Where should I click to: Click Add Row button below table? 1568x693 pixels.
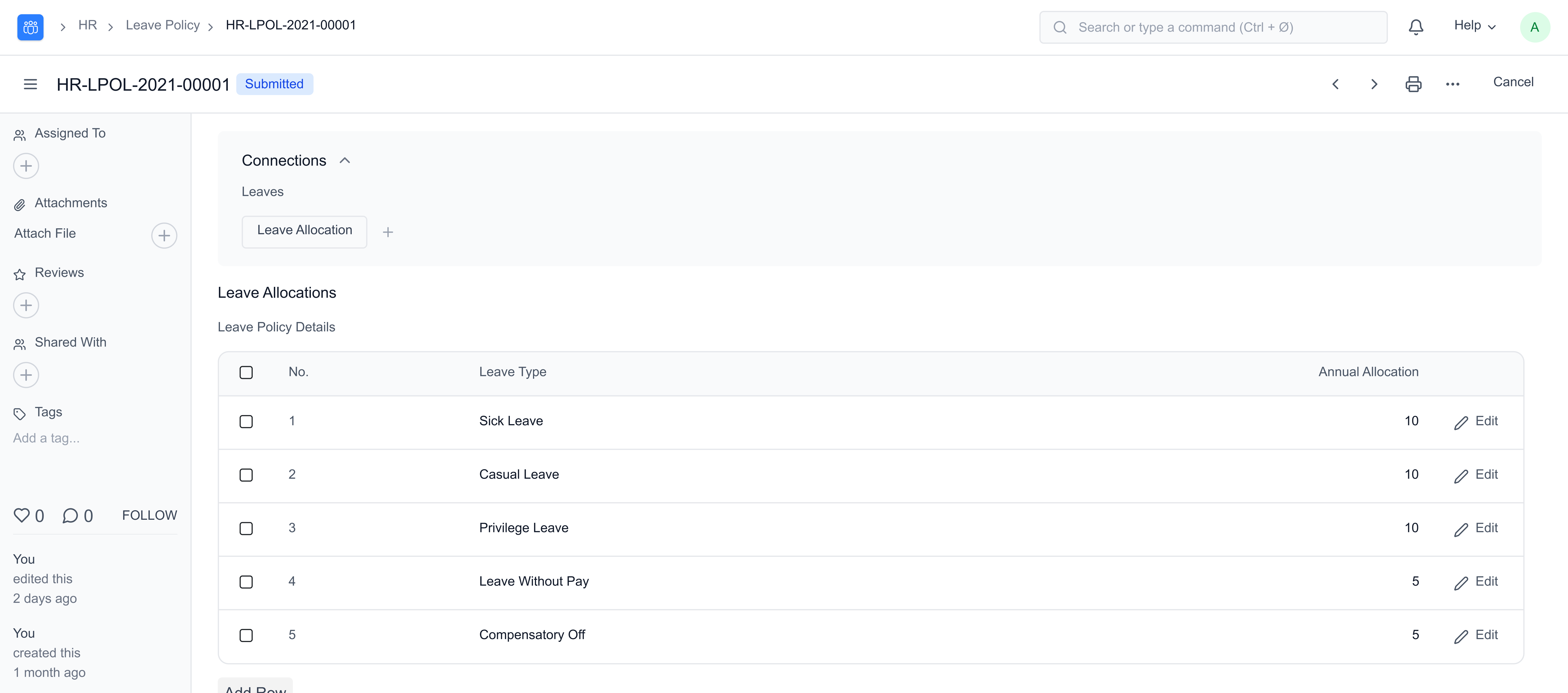(x=256, y=686)
